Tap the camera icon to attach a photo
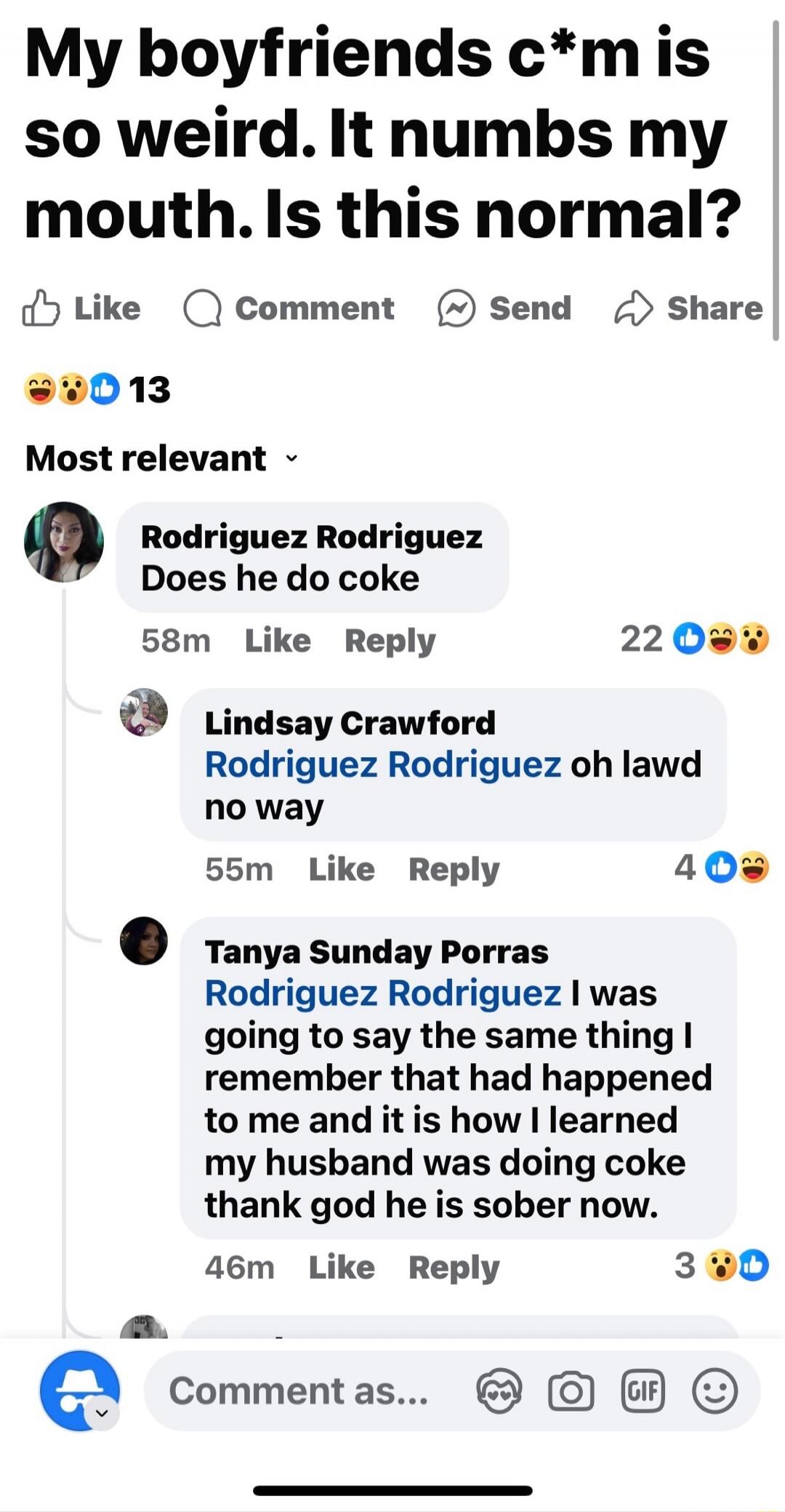The image size is (785, 1512). pos(571,1391)
